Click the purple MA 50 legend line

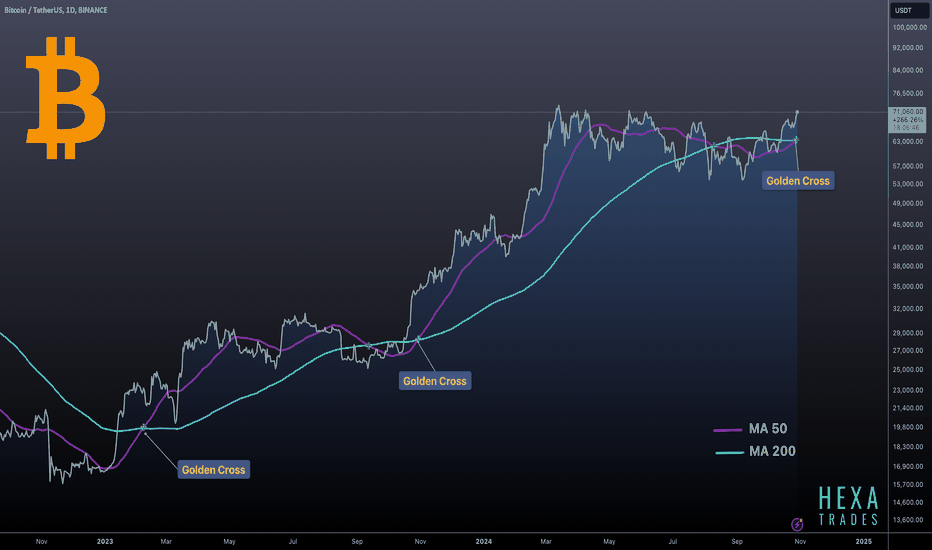click(728, 429)
